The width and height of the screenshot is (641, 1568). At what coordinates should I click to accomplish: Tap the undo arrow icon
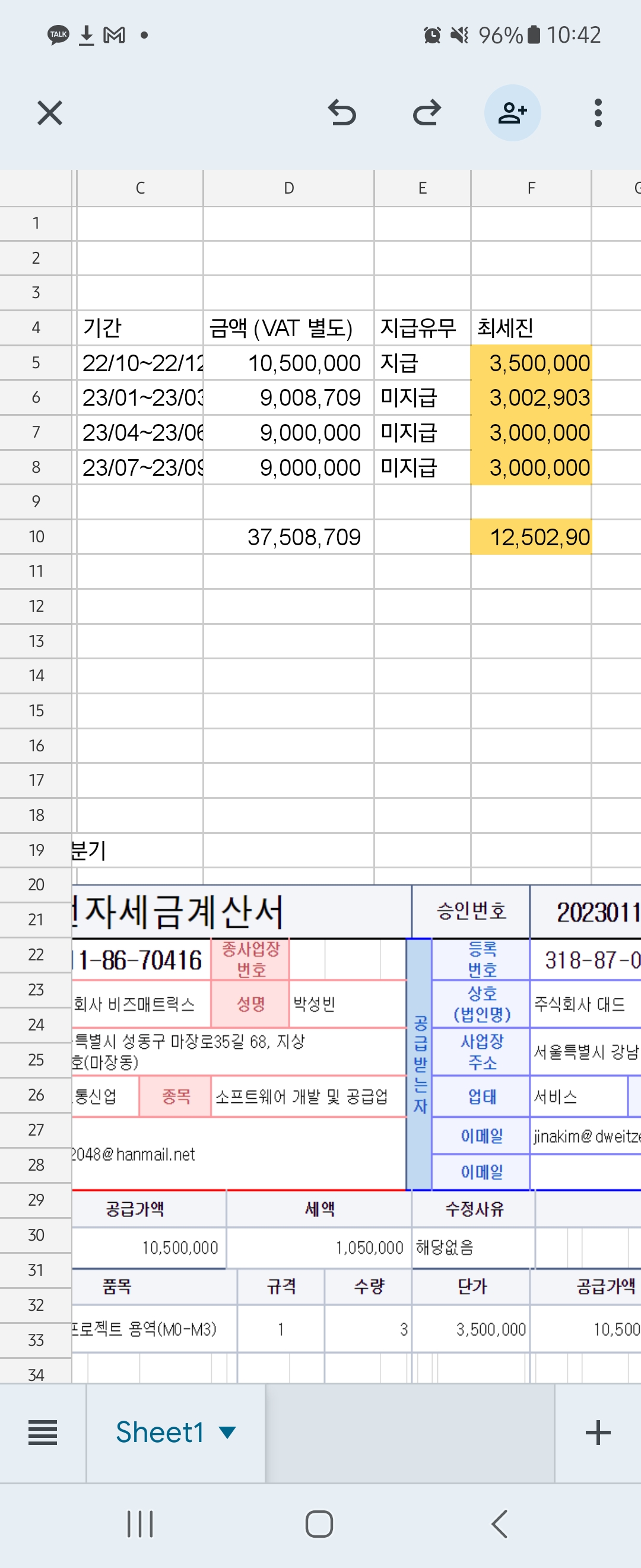[x=342, y=113]
